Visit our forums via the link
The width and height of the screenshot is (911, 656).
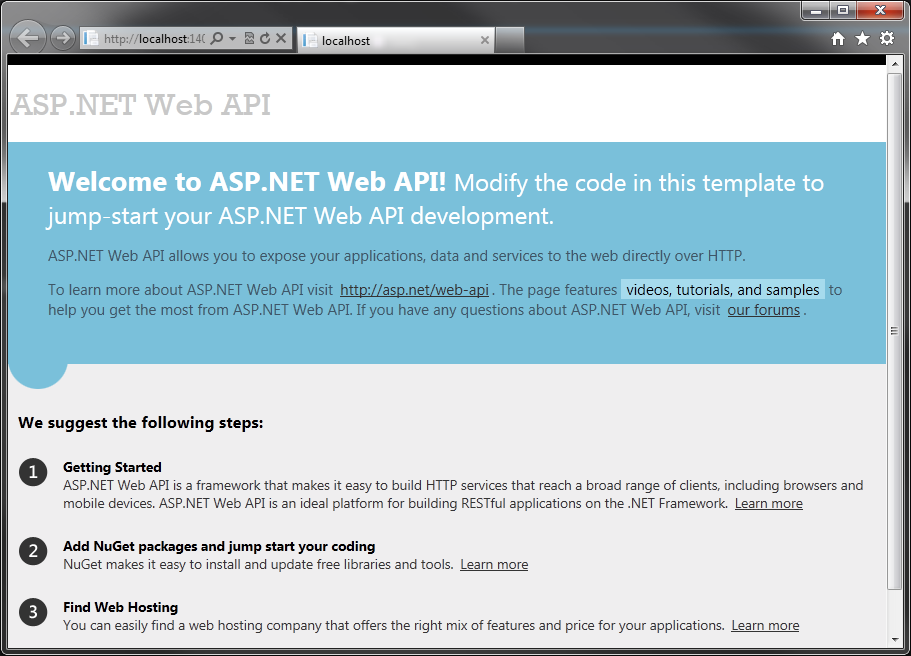click(x=763, y=310)
